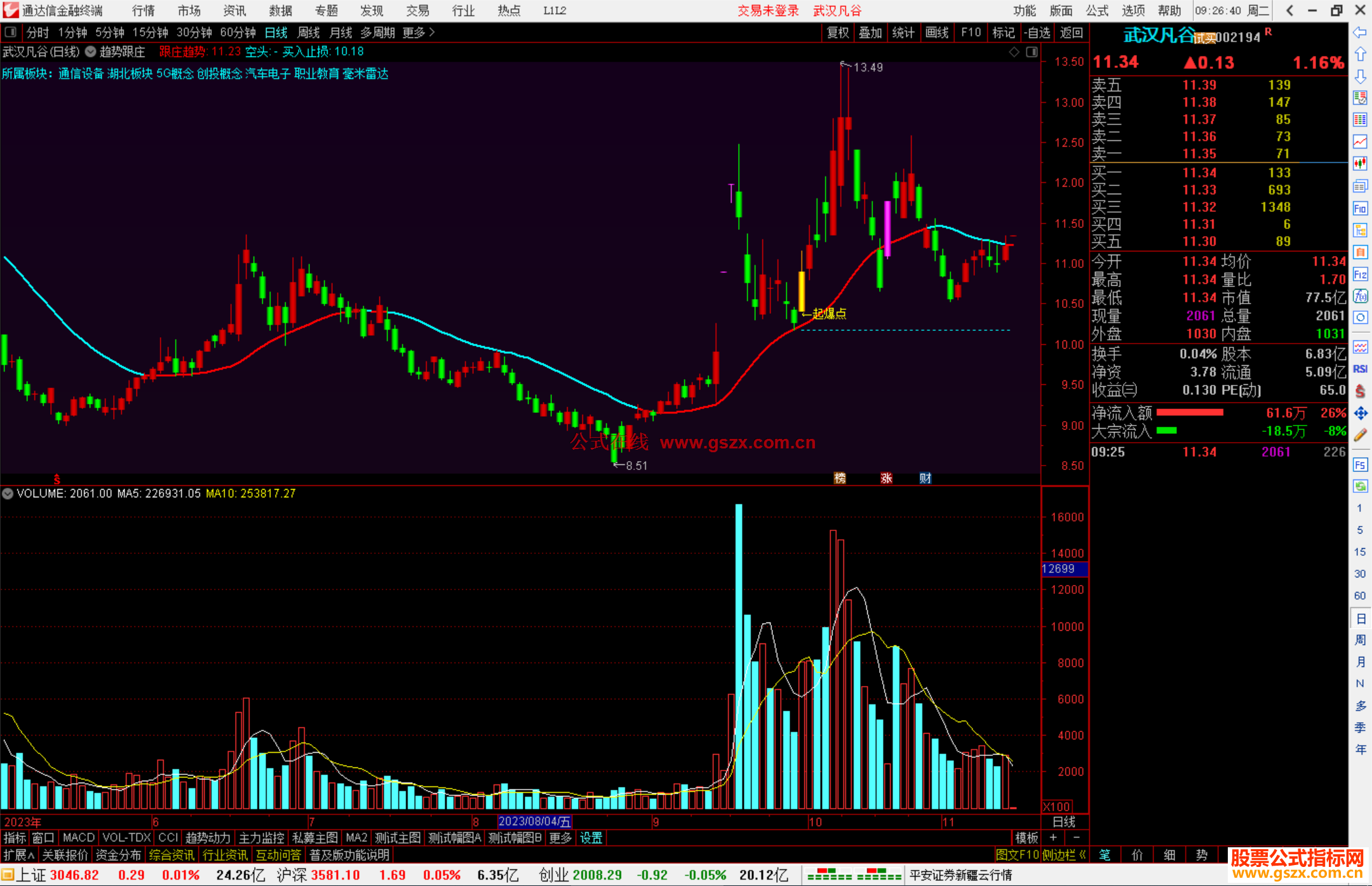Viewport: 1372px width, 886px height.
Task: Click the 复权 button above the chart
Action: click(837, 32)
